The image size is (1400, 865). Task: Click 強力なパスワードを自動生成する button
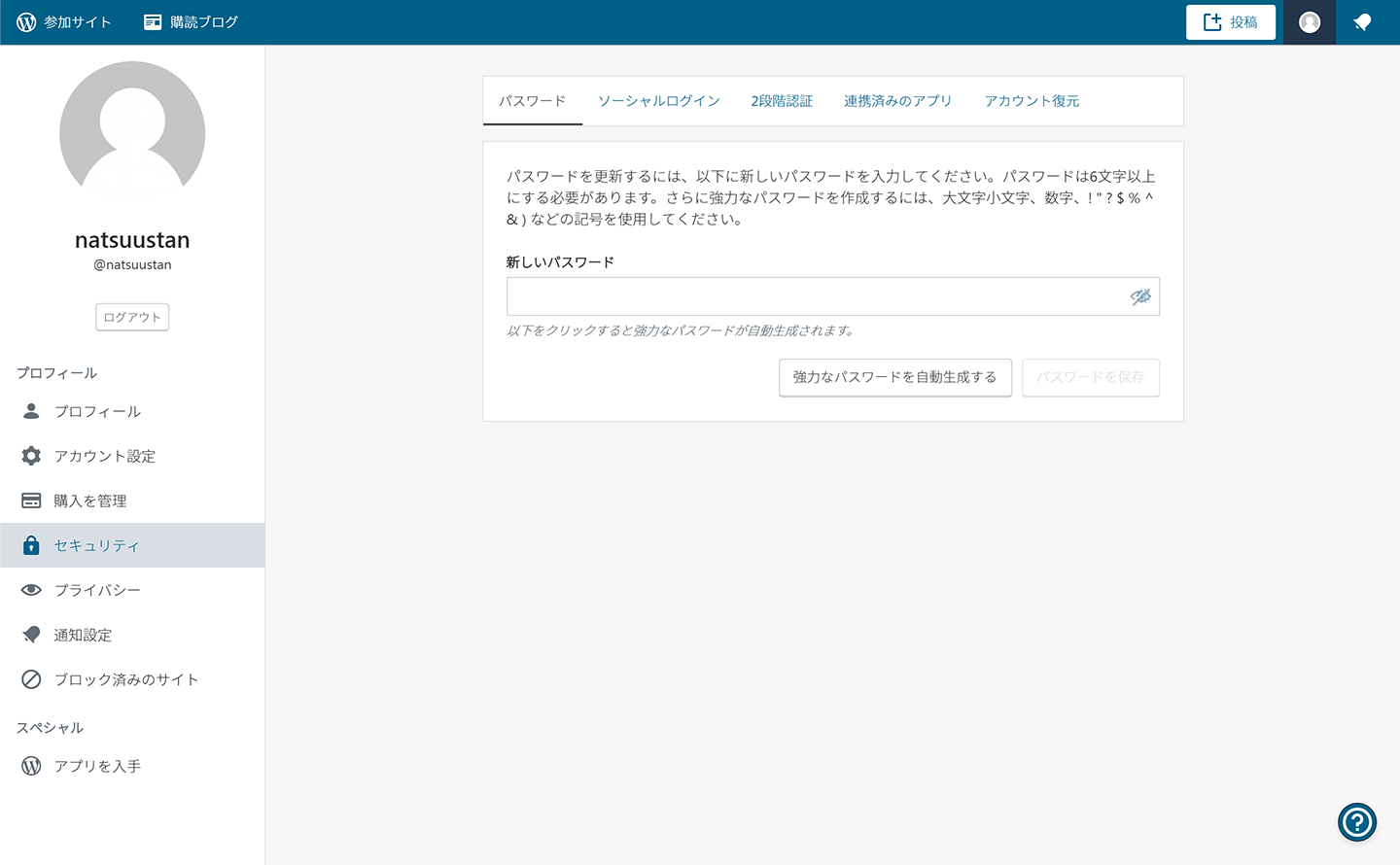895,377
